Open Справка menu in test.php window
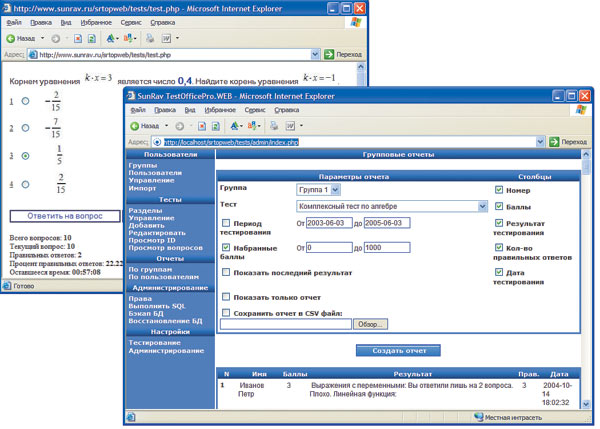Screen dimensions: 600x429 point(163,23)
